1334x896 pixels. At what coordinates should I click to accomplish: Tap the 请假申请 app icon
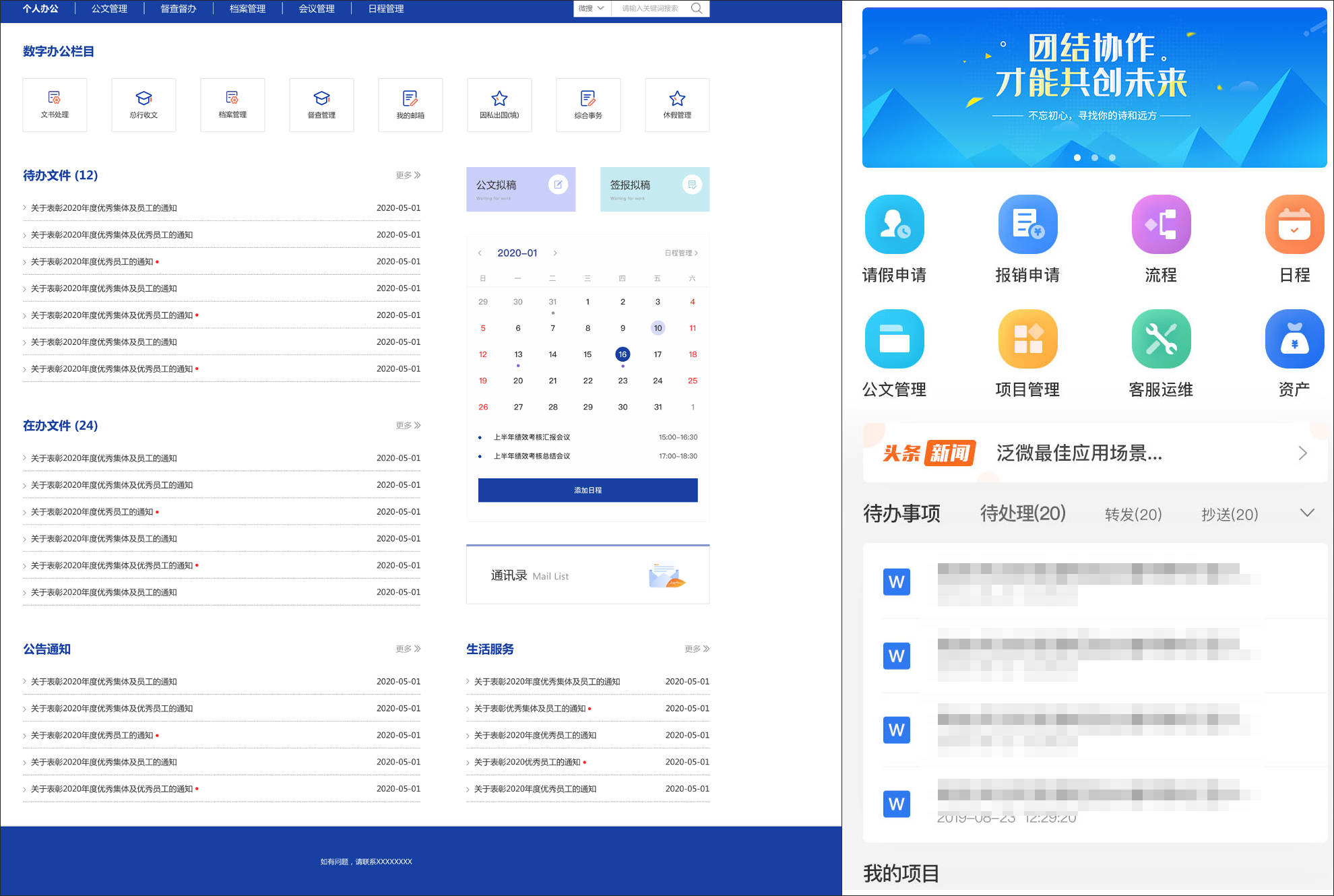pyautogui.click(x=894, y=224)
